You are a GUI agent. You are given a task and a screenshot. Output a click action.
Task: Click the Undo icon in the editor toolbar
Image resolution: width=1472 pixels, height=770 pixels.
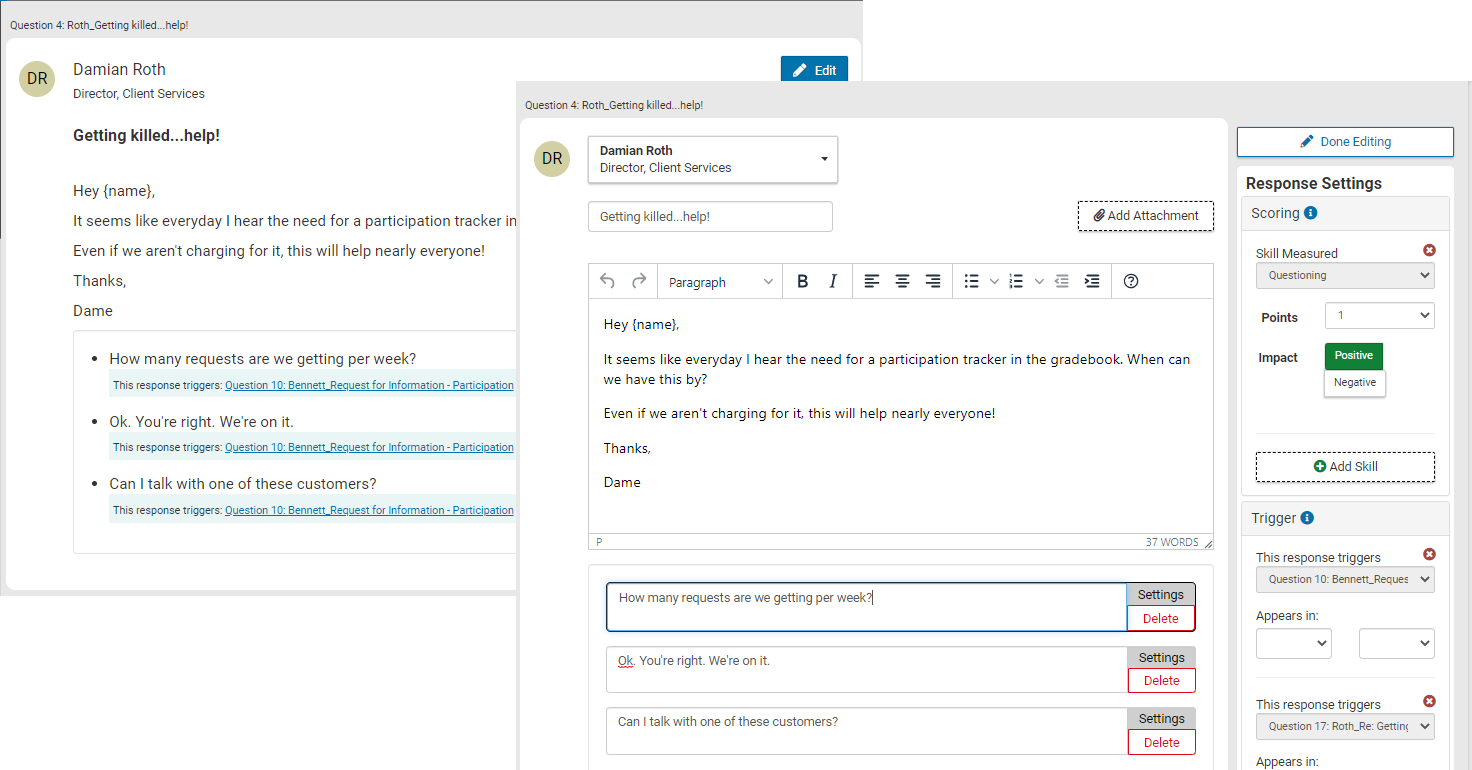coord(607,281)
